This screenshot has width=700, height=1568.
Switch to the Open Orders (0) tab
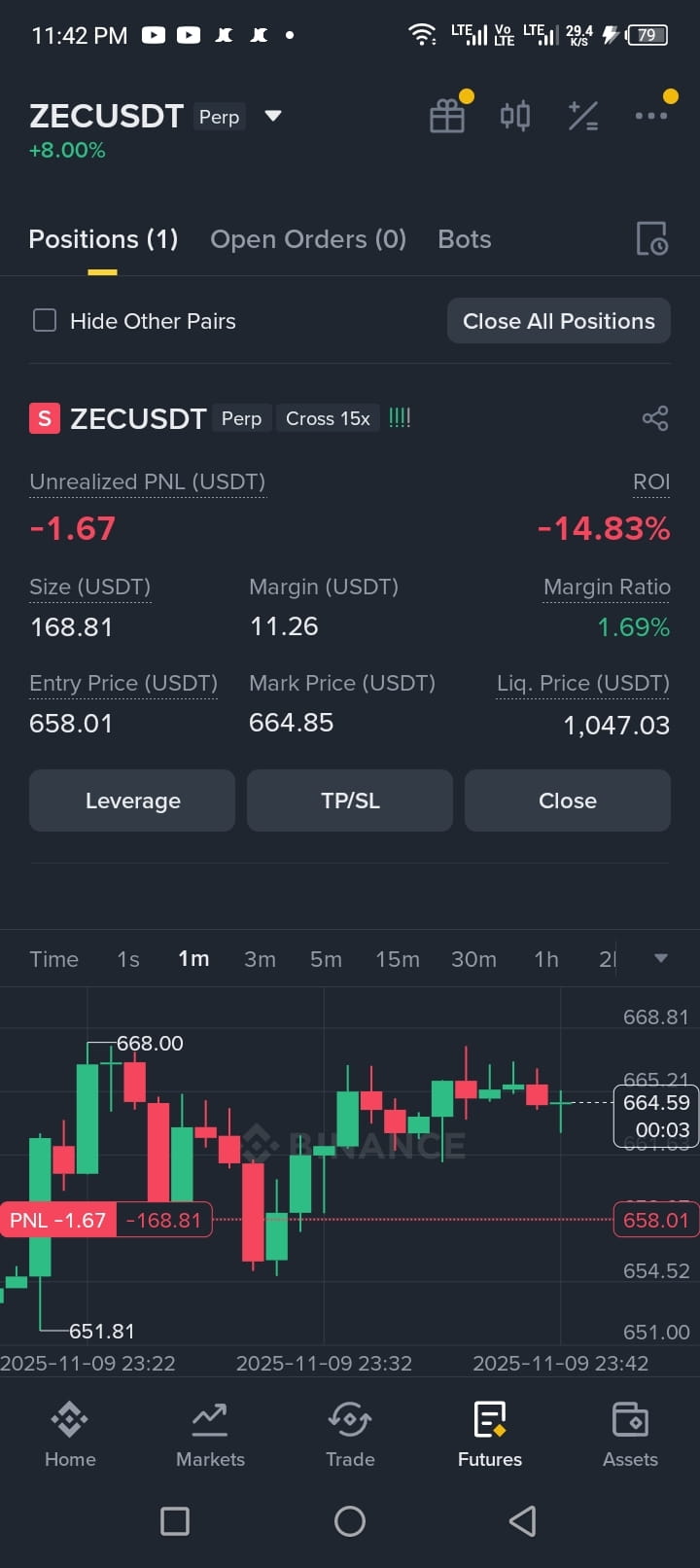pos(308,239)
